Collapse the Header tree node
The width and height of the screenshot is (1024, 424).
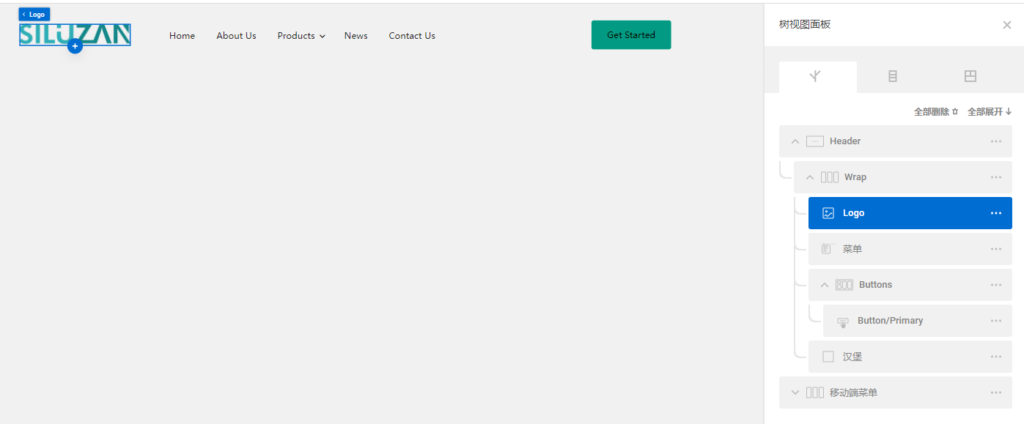(x=795, y=141)
